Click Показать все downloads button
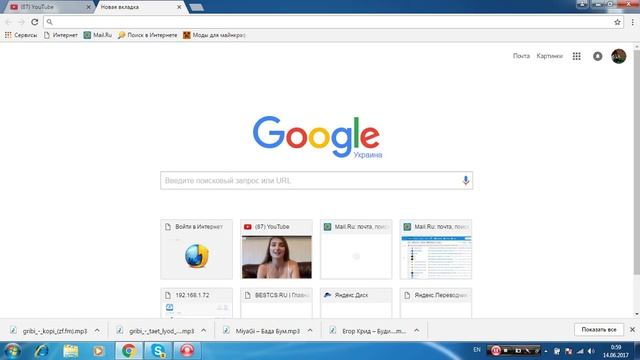Viewport: 640px width, 360px height. point(599,329)
